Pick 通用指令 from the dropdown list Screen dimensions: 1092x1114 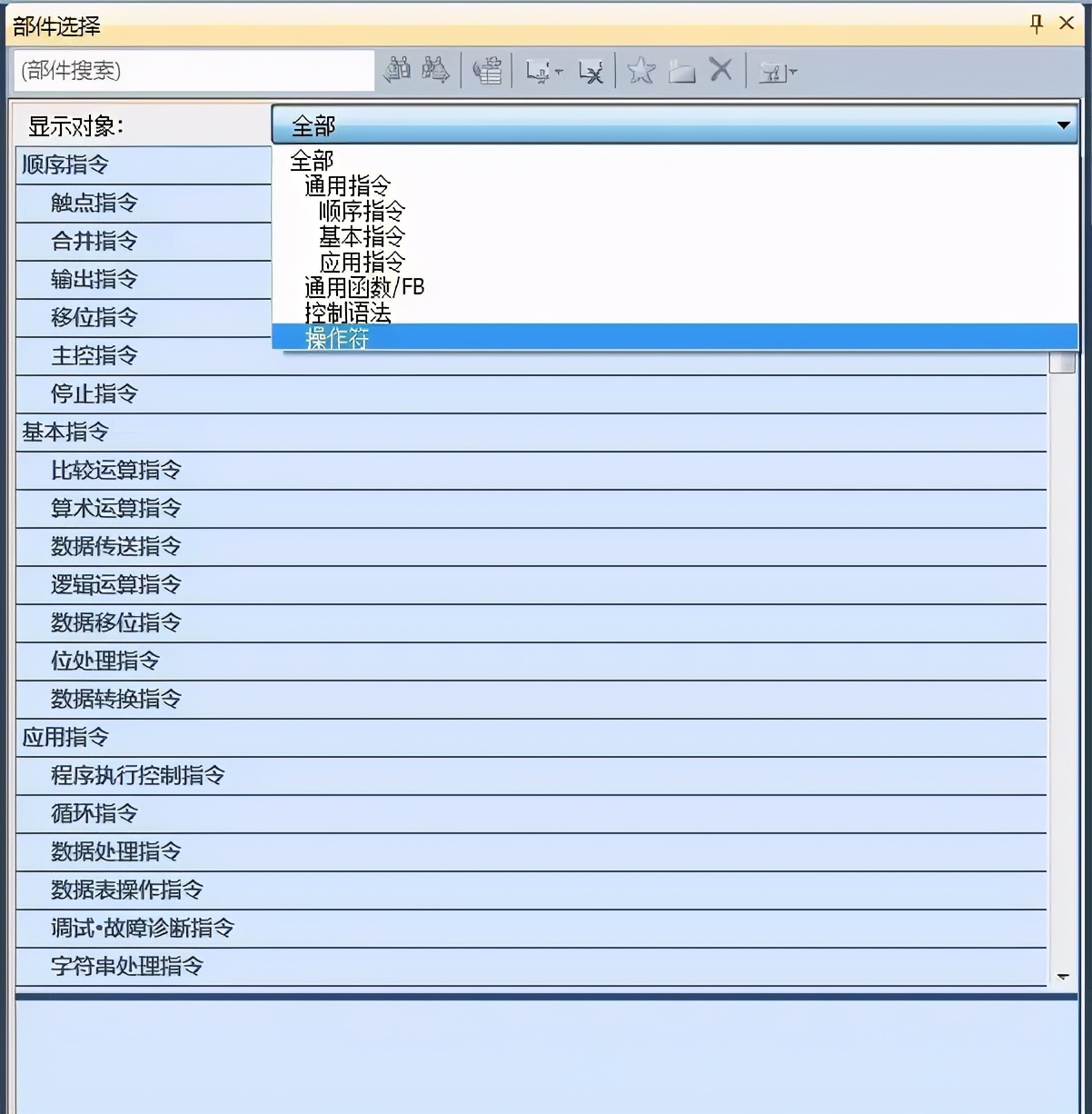pos(347,186)
